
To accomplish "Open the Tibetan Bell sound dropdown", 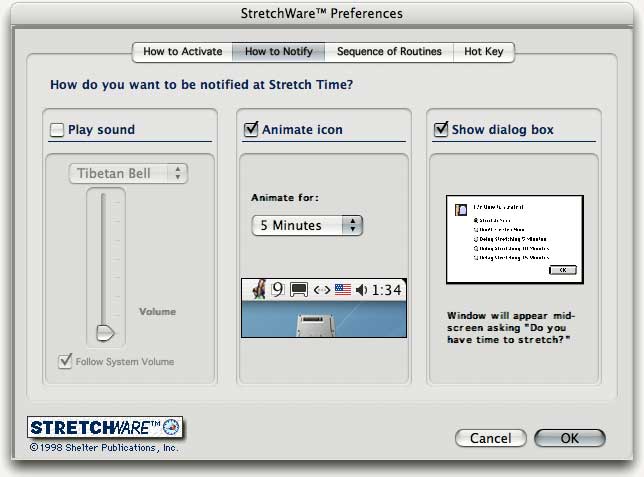I will click(128, 173).
